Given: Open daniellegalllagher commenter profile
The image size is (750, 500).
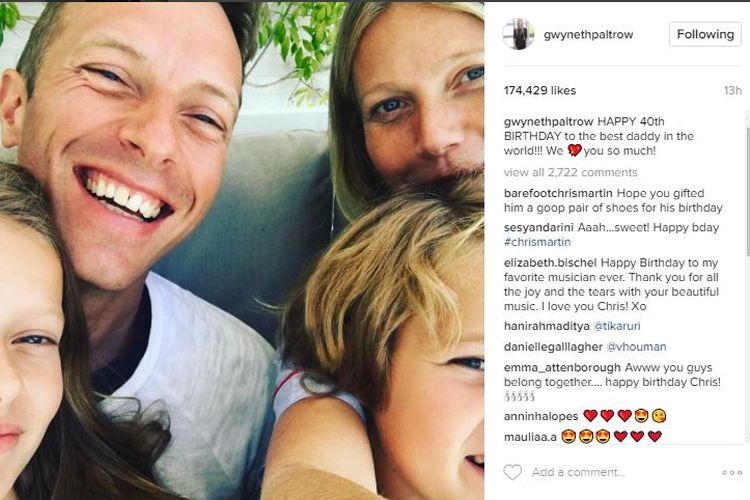Looking at the screenshot, I should (x=553, y=347).
